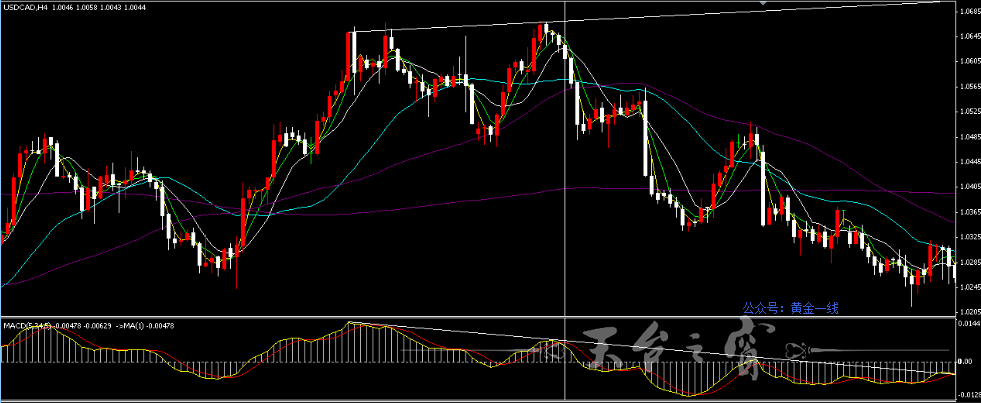Select the descending trendline in MACD window
The width and height of the screenshot is (981, 403).
651,348
